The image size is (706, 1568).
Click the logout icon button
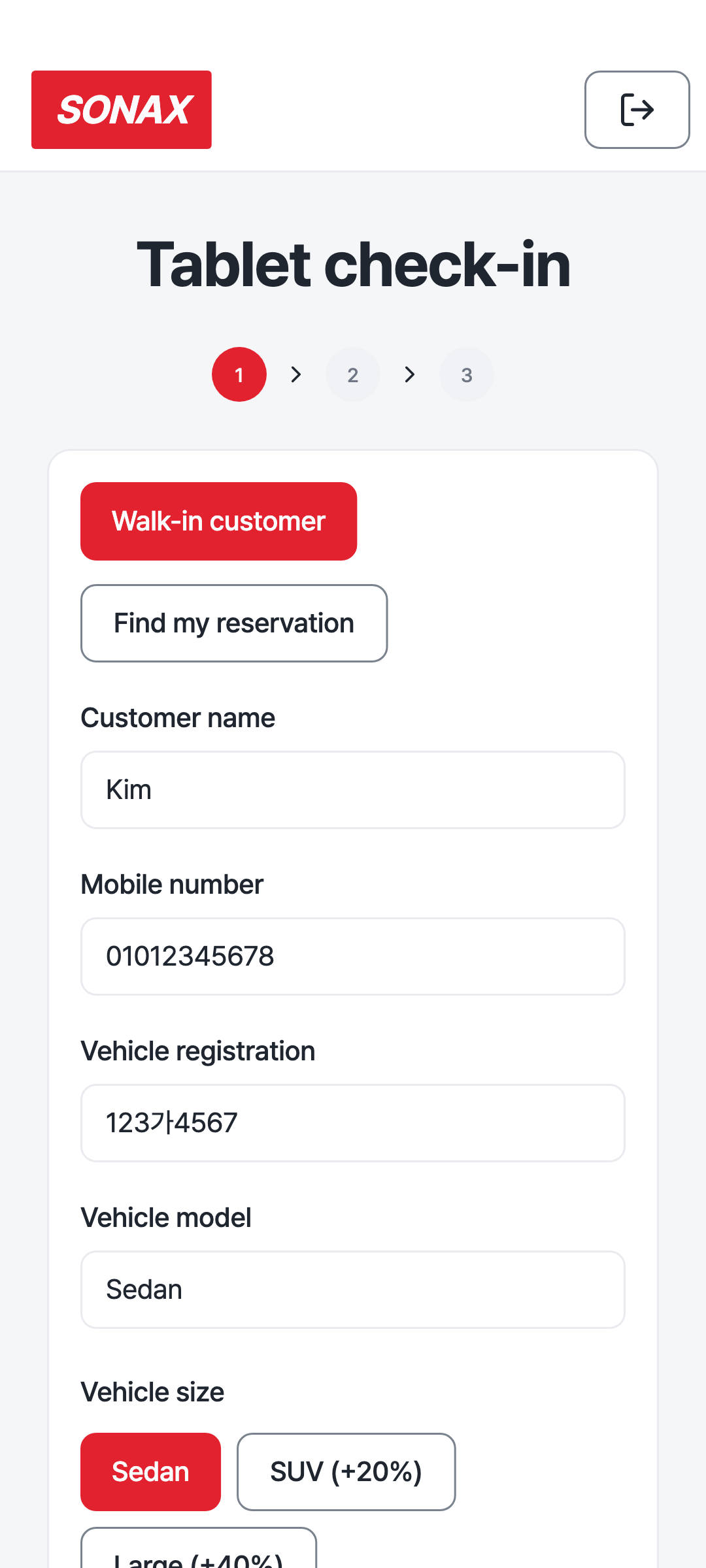(637, 110)
